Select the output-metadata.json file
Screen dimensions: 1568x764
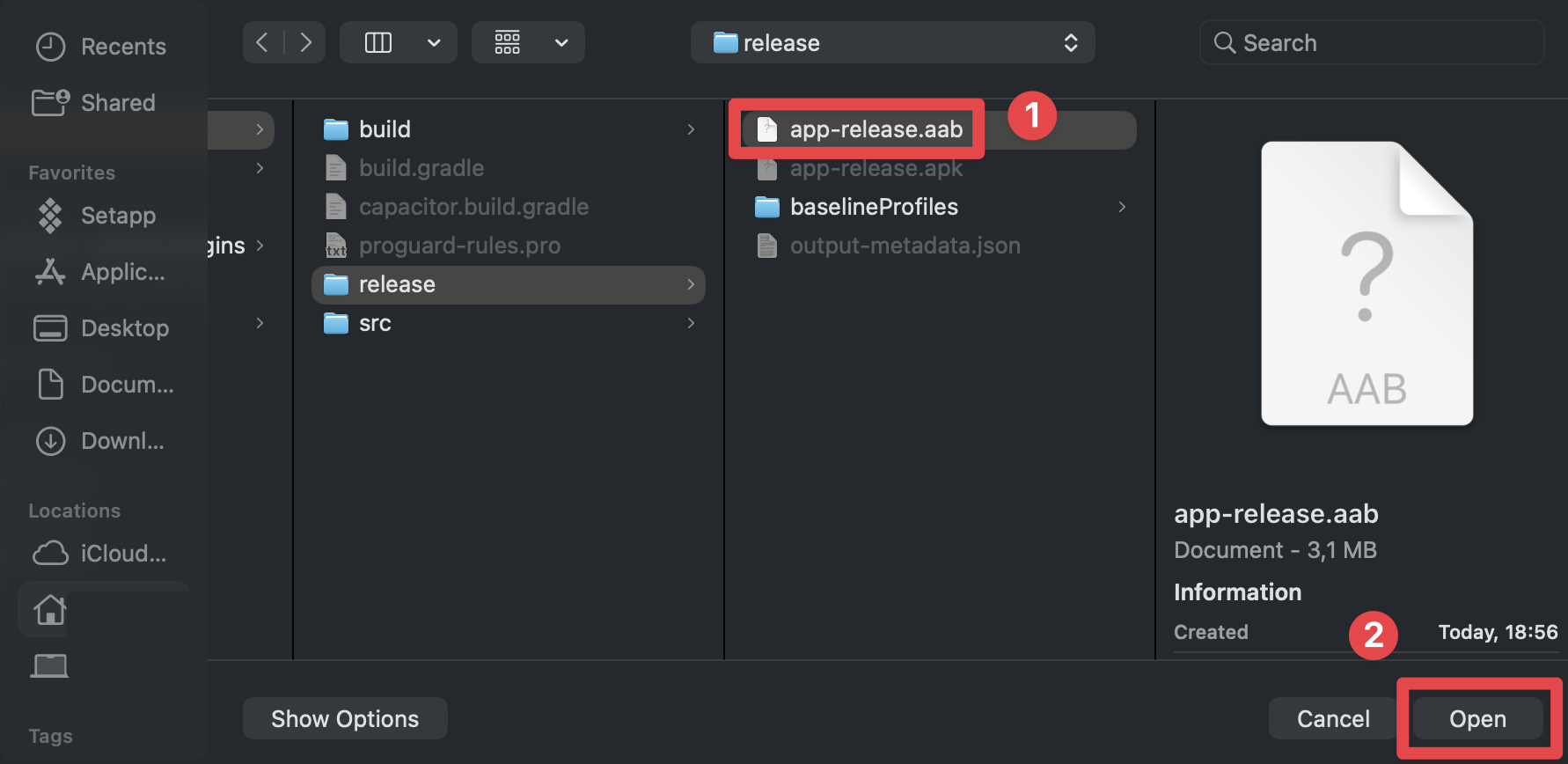tap(939, 246)
